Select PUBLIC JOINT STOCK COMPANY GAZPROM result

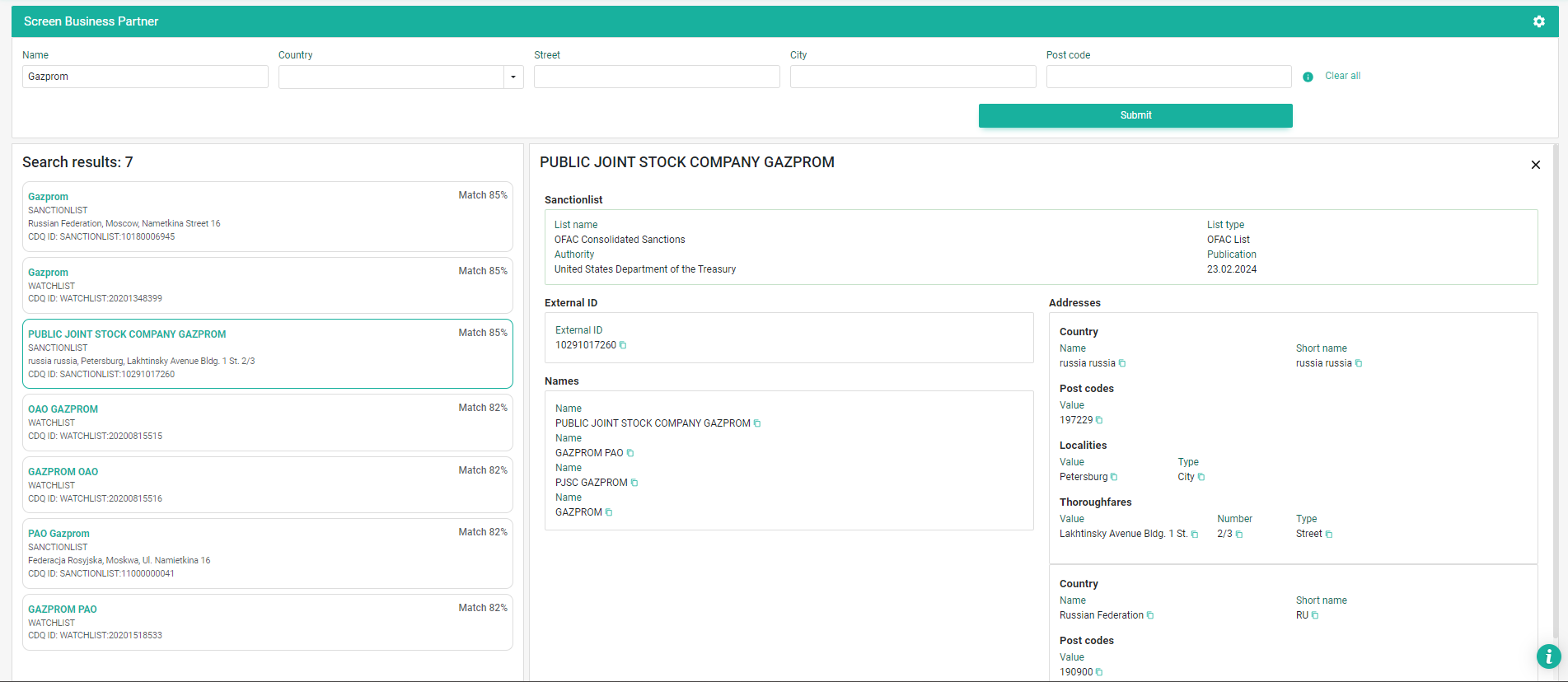coord(268,353)
